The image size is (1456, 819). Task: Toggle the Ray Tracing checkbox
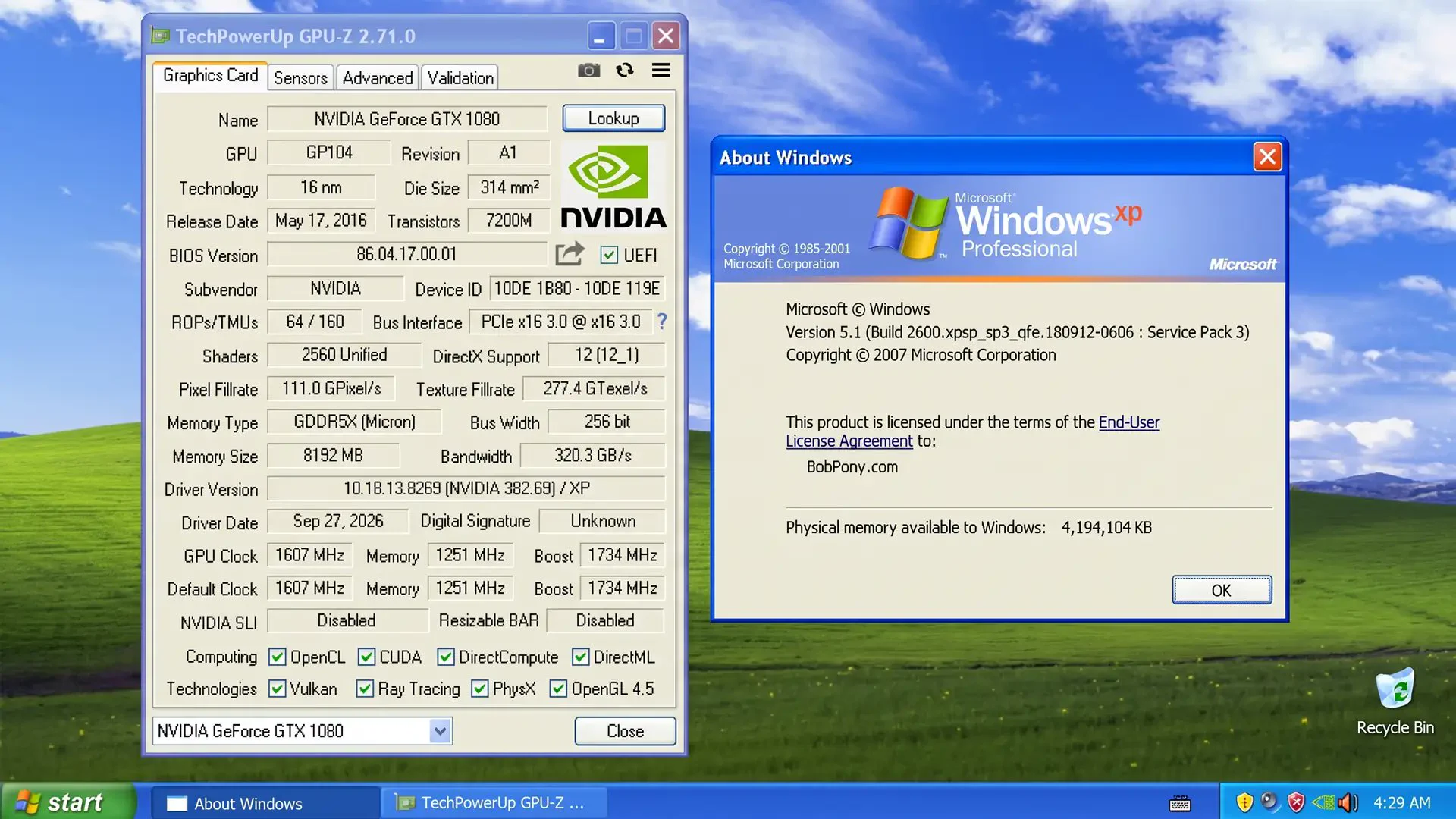tap(365, 689)
